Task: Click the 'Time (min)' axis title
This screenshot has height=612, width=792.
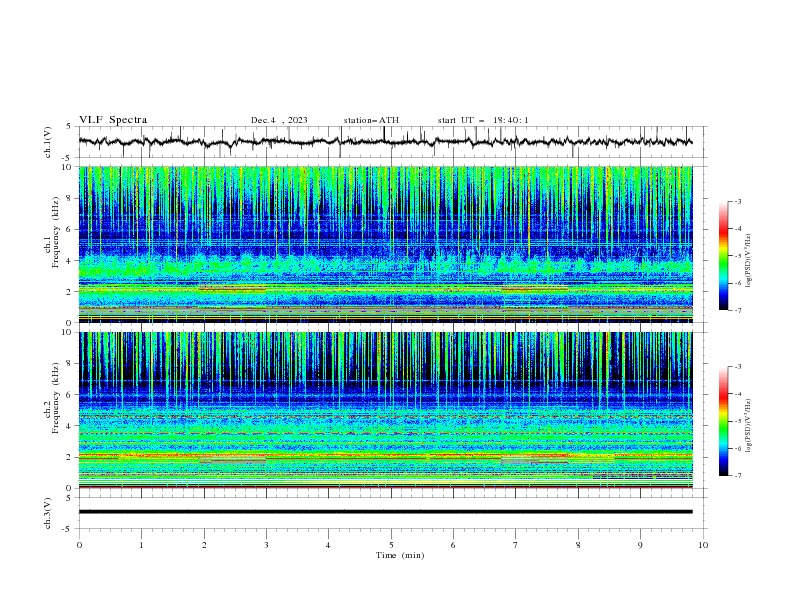Action: click(x=400, y=555)
